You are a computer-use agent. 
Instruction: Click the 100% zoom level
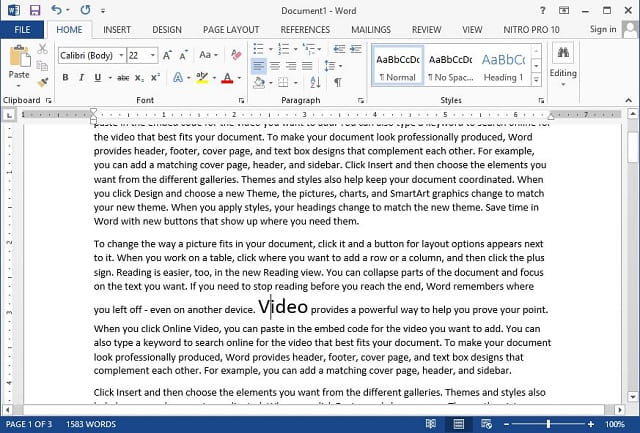click(615, 424)
